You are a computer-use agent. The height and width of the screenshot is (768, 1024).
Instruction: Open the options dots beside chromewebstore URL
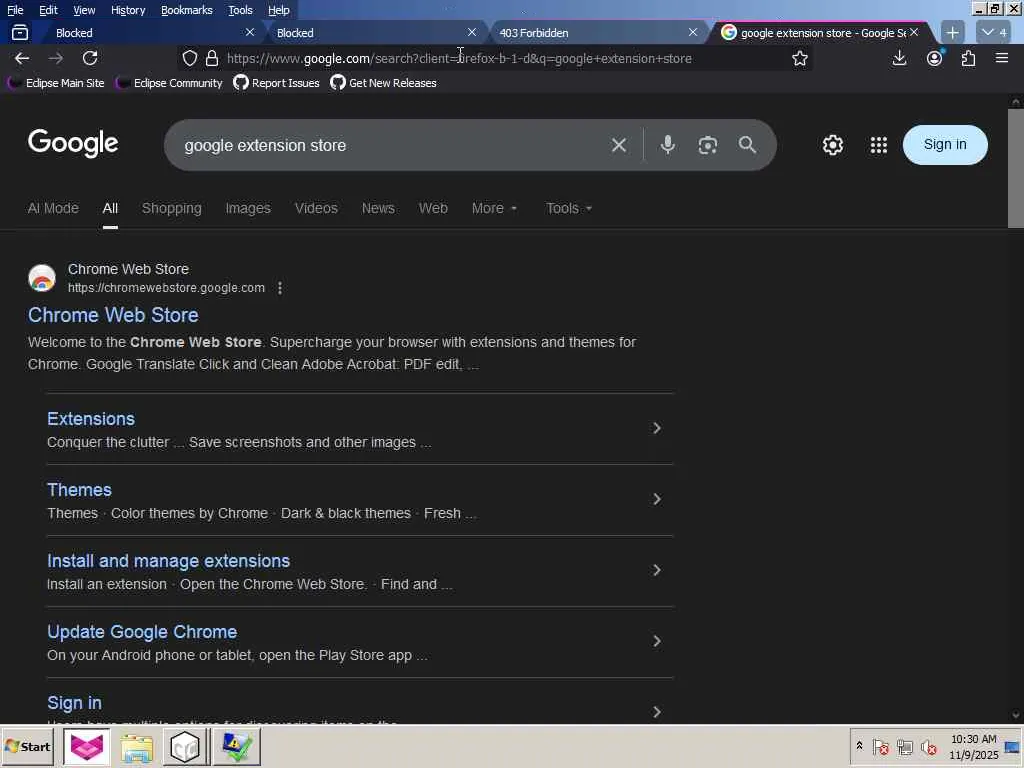280,288
